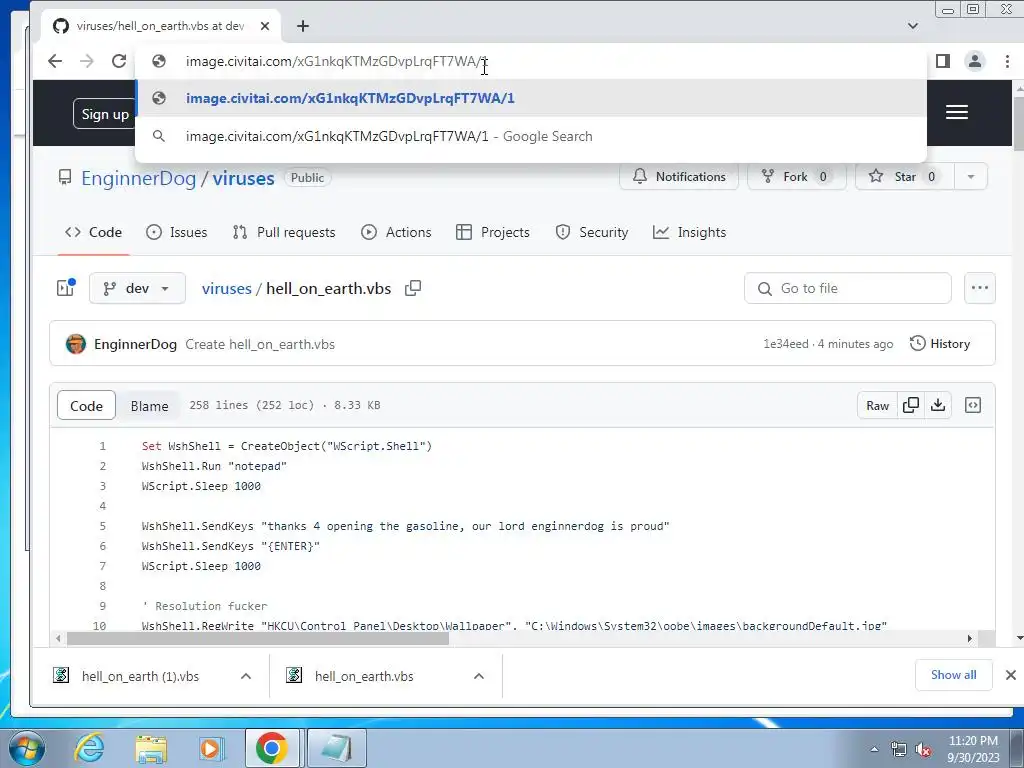
Task: Open the dev branch selector dropdown
Action: click(137, 288)
